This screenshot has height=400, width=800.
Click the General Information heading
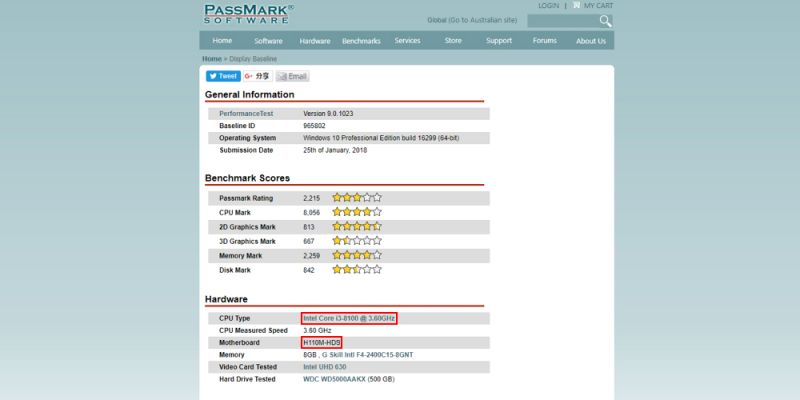(x=249, y=95)
